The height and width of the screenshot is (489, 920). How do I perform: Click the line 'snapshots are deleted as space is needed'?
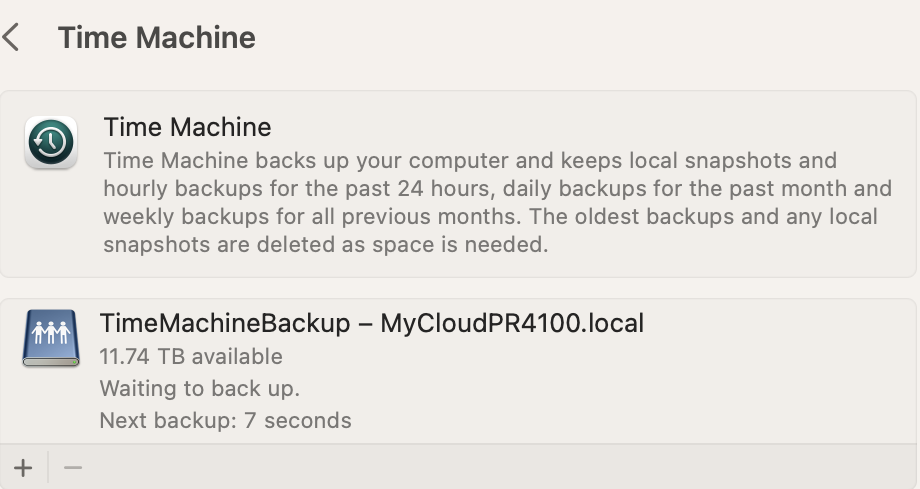click(325, 245)
